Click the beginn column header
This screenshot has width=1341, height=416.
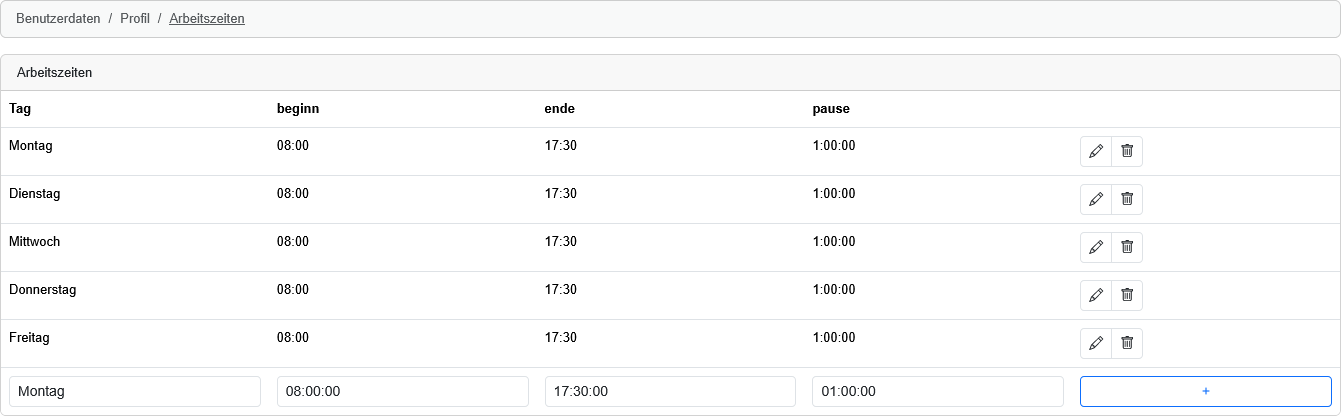coord(298,108)
